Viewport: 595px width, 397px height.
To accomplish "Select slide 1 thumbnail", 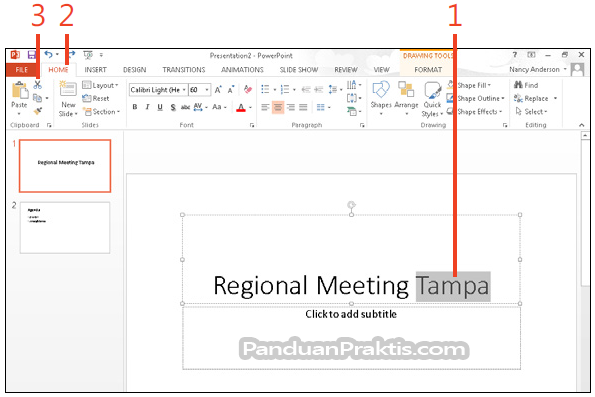I will pos(65,165).
